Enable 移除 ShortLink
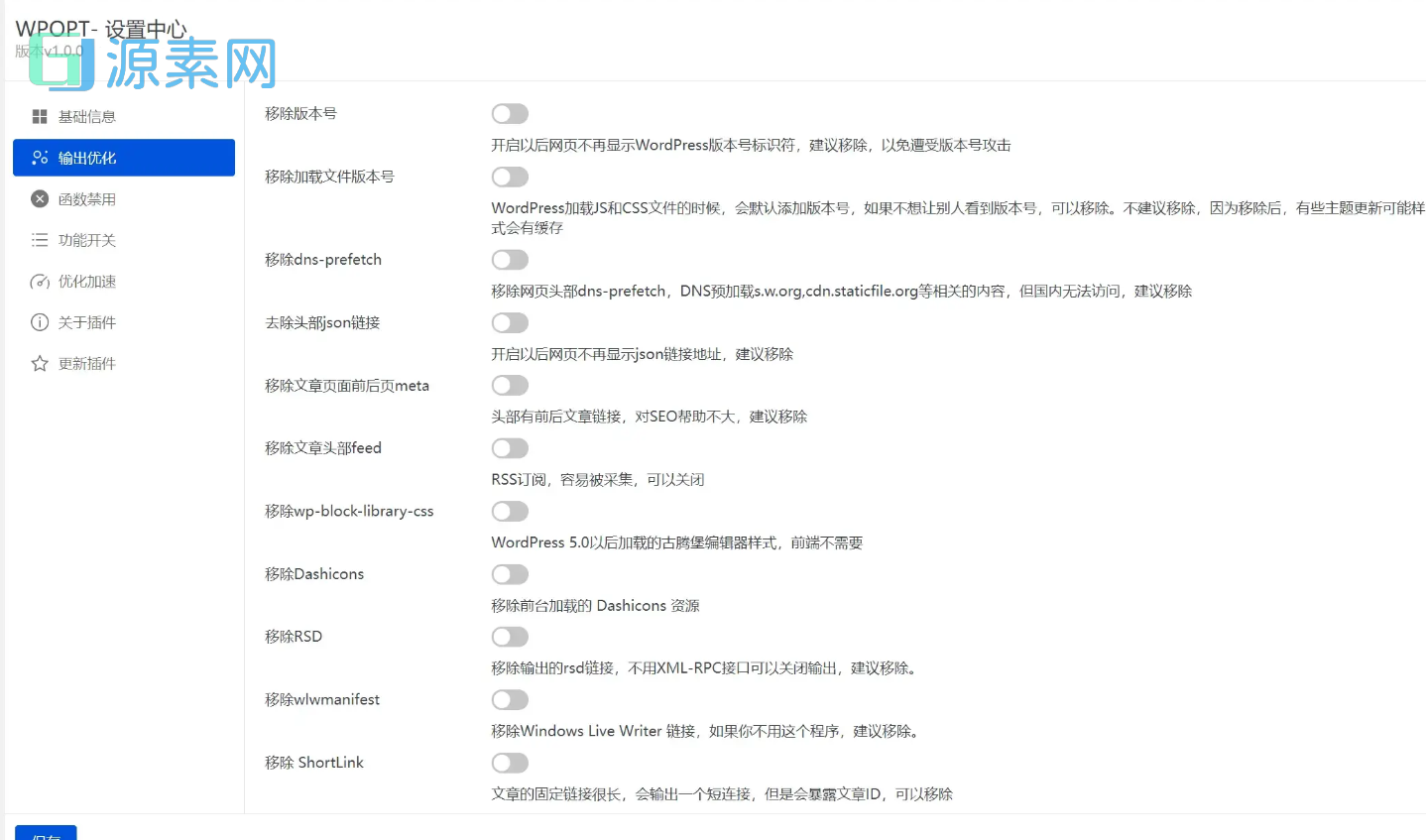This screenshot has width=1426, height=840. (x=509, y=763)
